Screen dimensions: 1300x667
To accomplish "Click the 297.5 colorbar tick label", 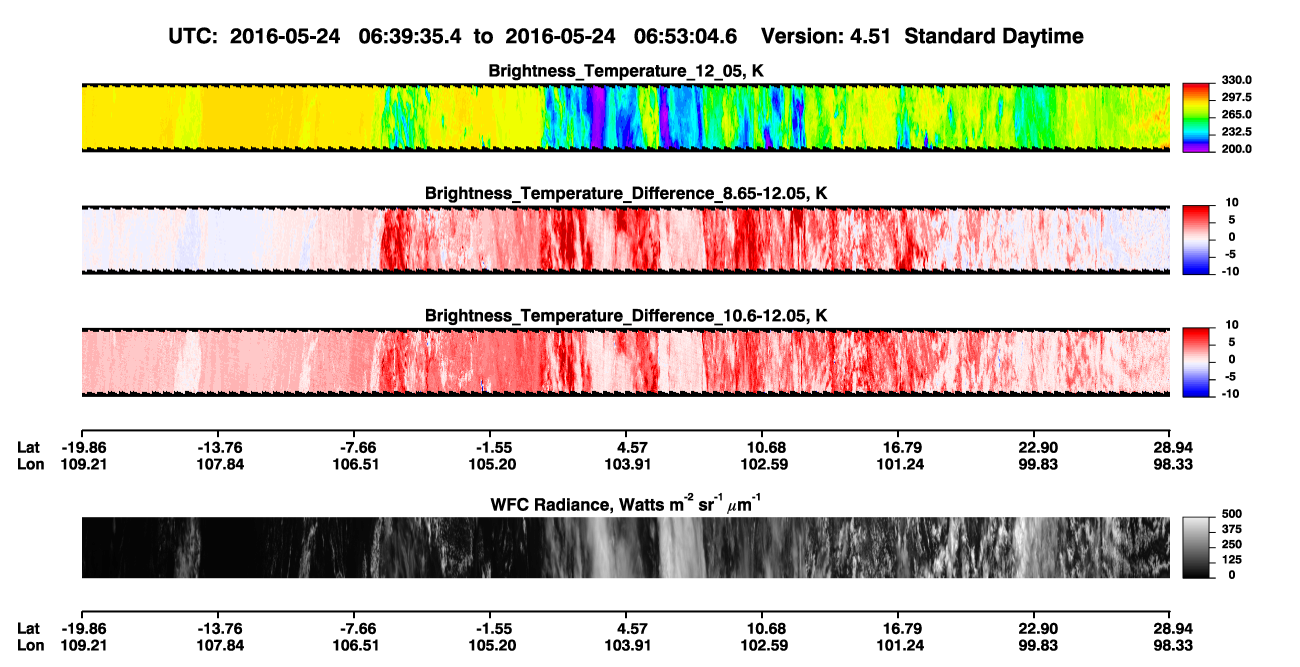I will pyautogui.click(x=1238, y=97).
